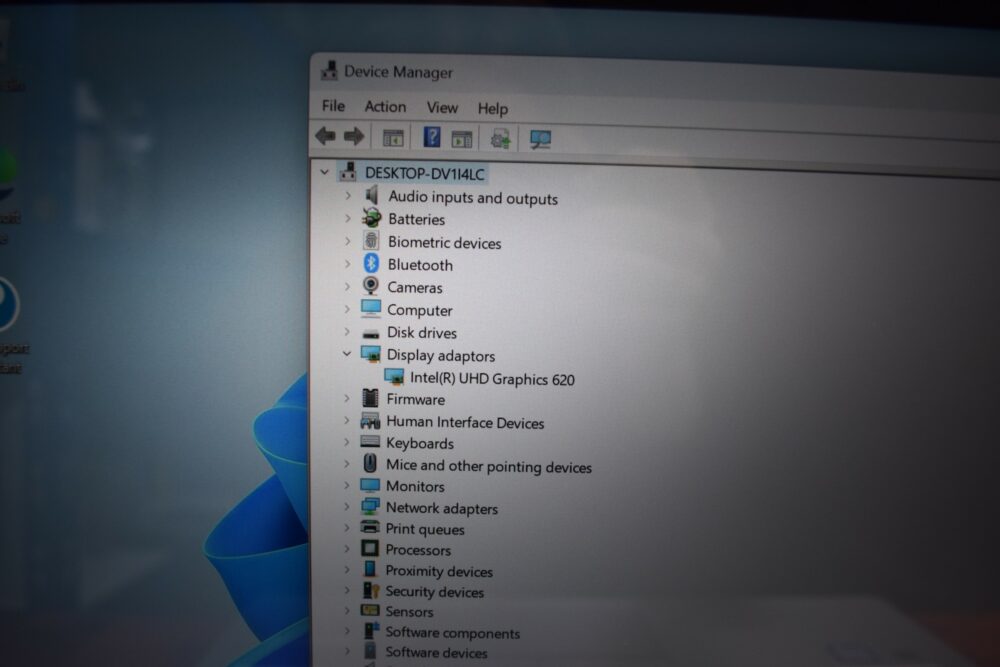The image size is (1000, 667).
Task: Expand the Firmware category arrow
Action: point(347,399)
